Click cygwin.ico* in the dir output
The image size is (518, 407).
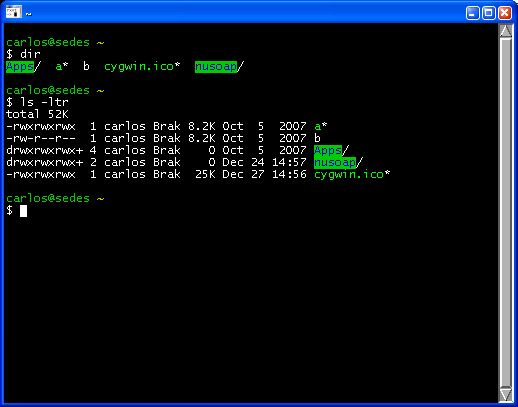(142, 67)
